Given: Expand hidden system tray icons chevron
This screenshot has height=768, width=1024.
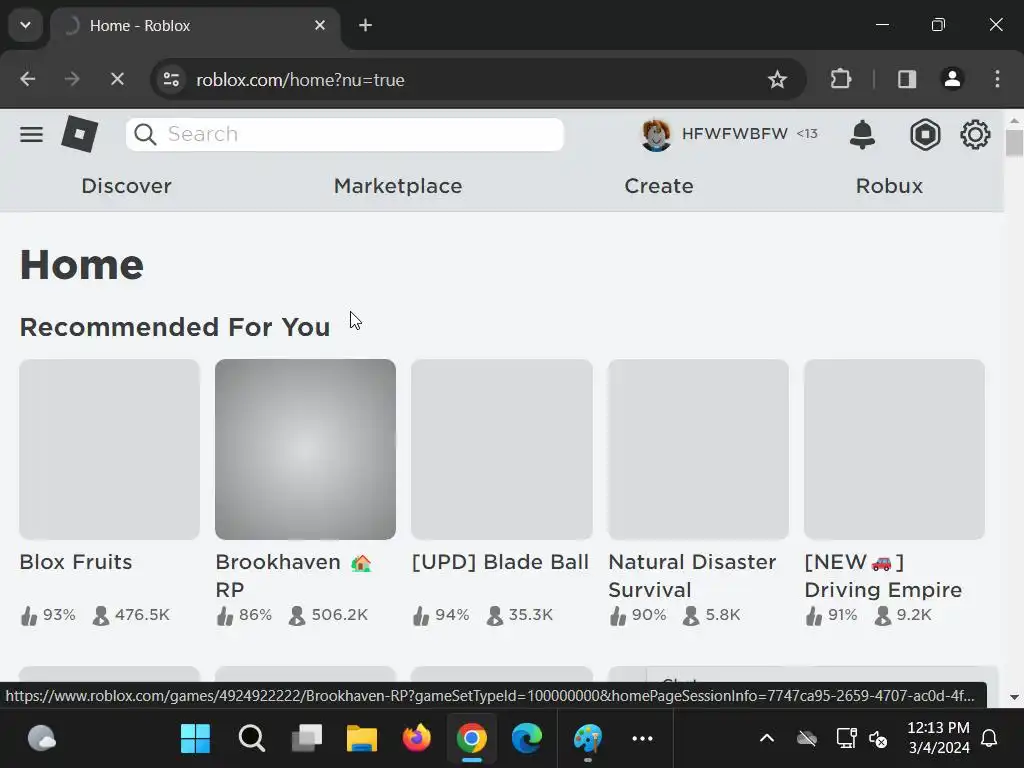Looking at the screenshot, I should point(767,739).
